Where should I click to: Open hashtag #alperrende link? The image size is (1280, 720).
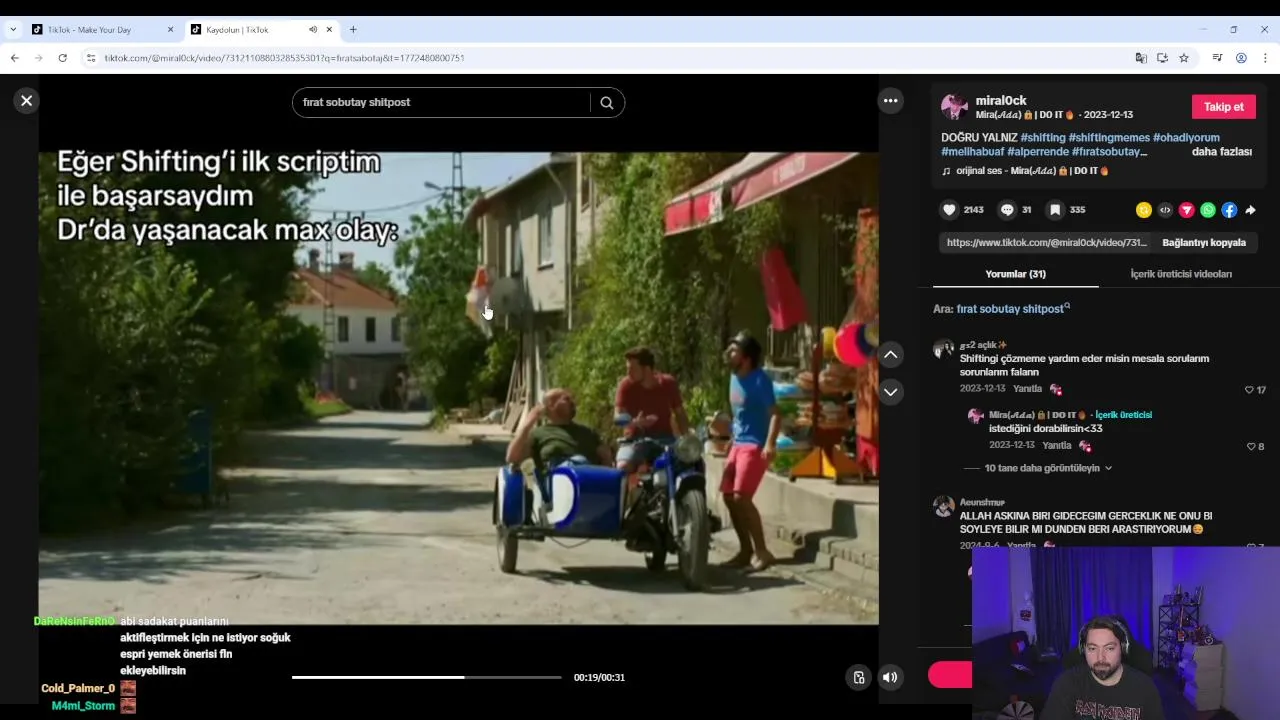point(1038,151)
